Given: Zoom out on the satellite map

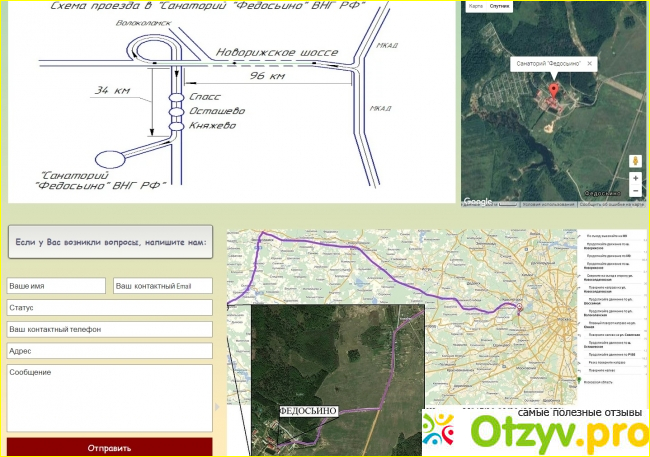Looking at the screenshot, I should click(635, 191).
